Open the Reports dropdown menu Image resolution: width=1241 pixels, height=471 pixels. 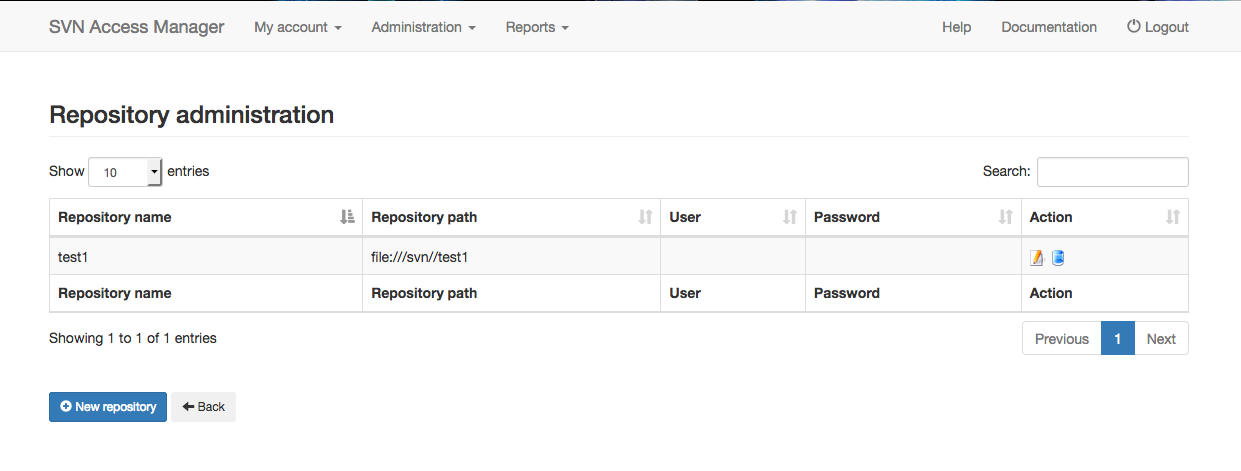click(537, 27)
